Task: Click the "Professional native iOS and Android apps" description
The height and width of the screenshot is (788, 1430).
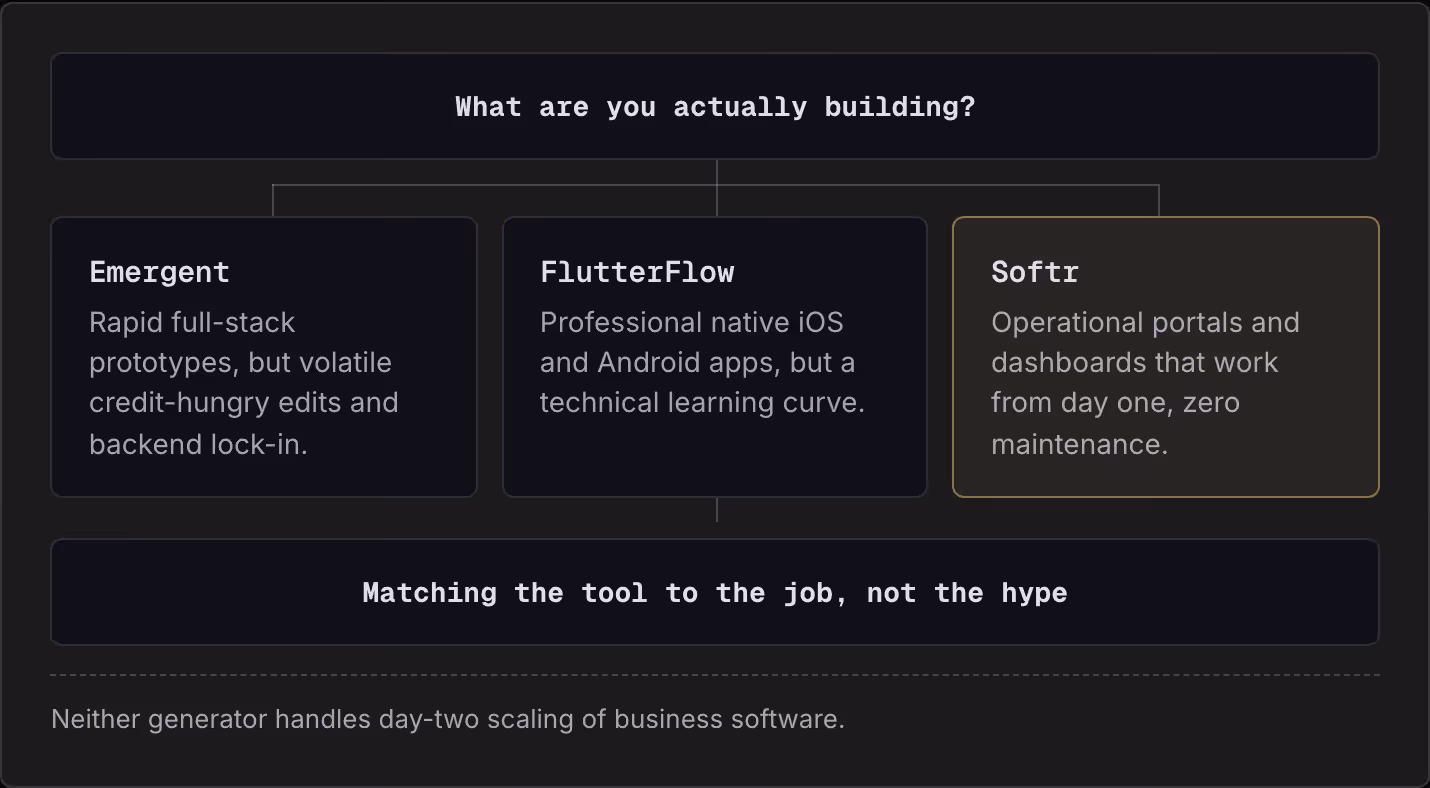Action: point(702,362)
